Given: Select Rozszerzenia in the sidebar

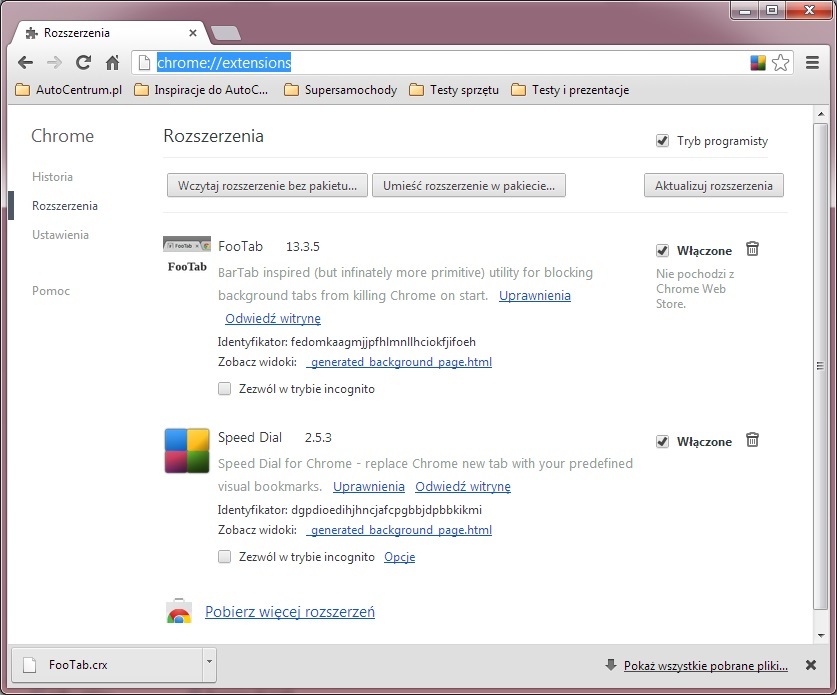Looking at the screenshot, I should (x=65, y=206).
